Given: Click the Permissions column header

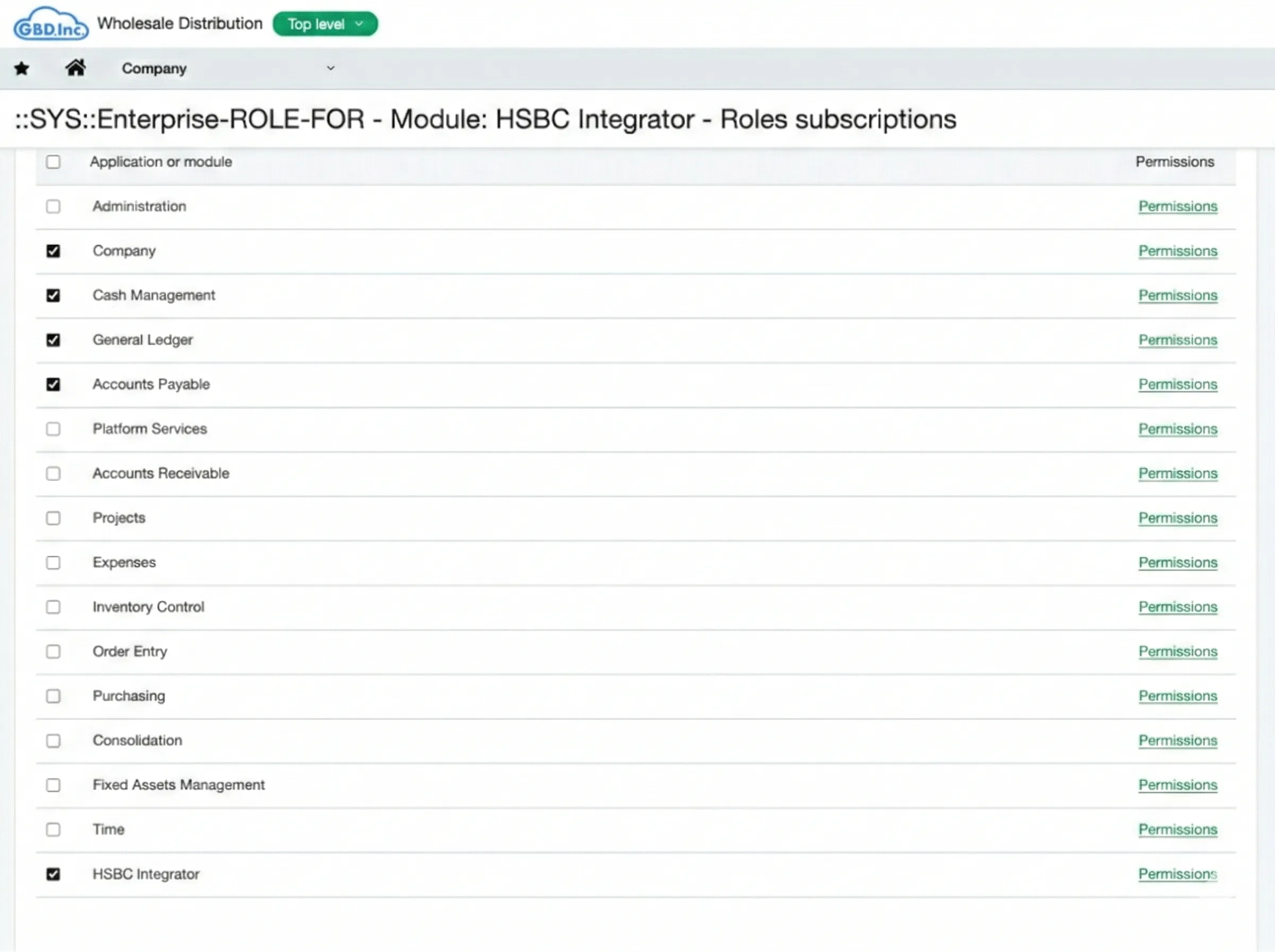Looking at the screenshot, I should coord(1175,162).
